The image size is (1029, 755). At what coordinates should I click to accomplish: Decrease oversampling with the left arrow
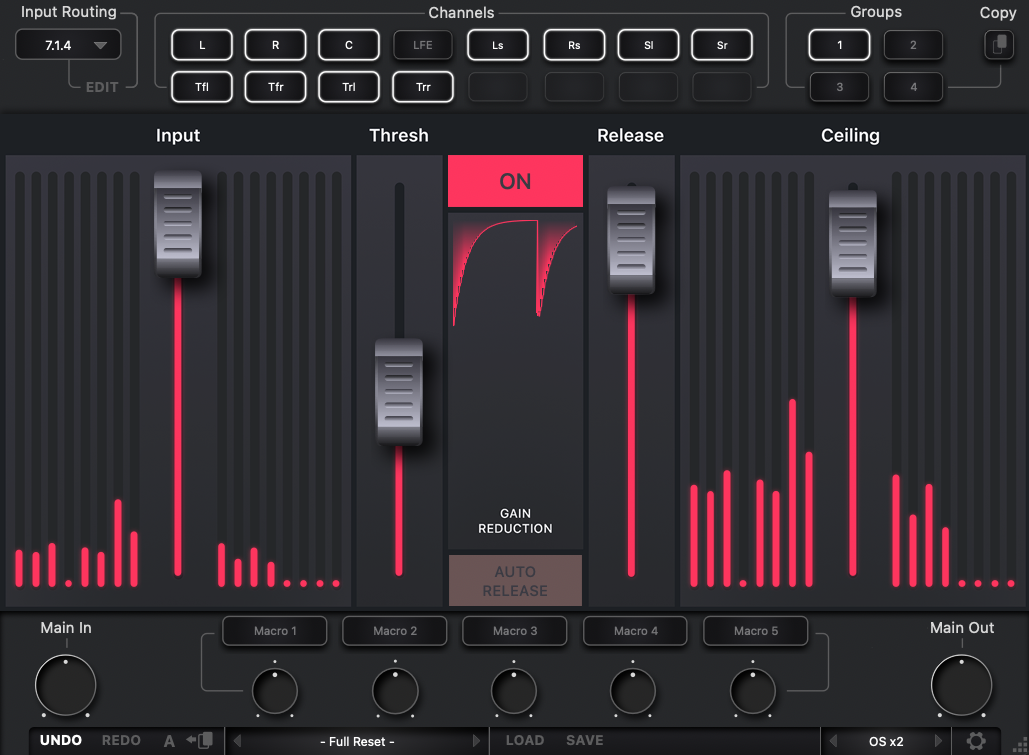point(834,741)
